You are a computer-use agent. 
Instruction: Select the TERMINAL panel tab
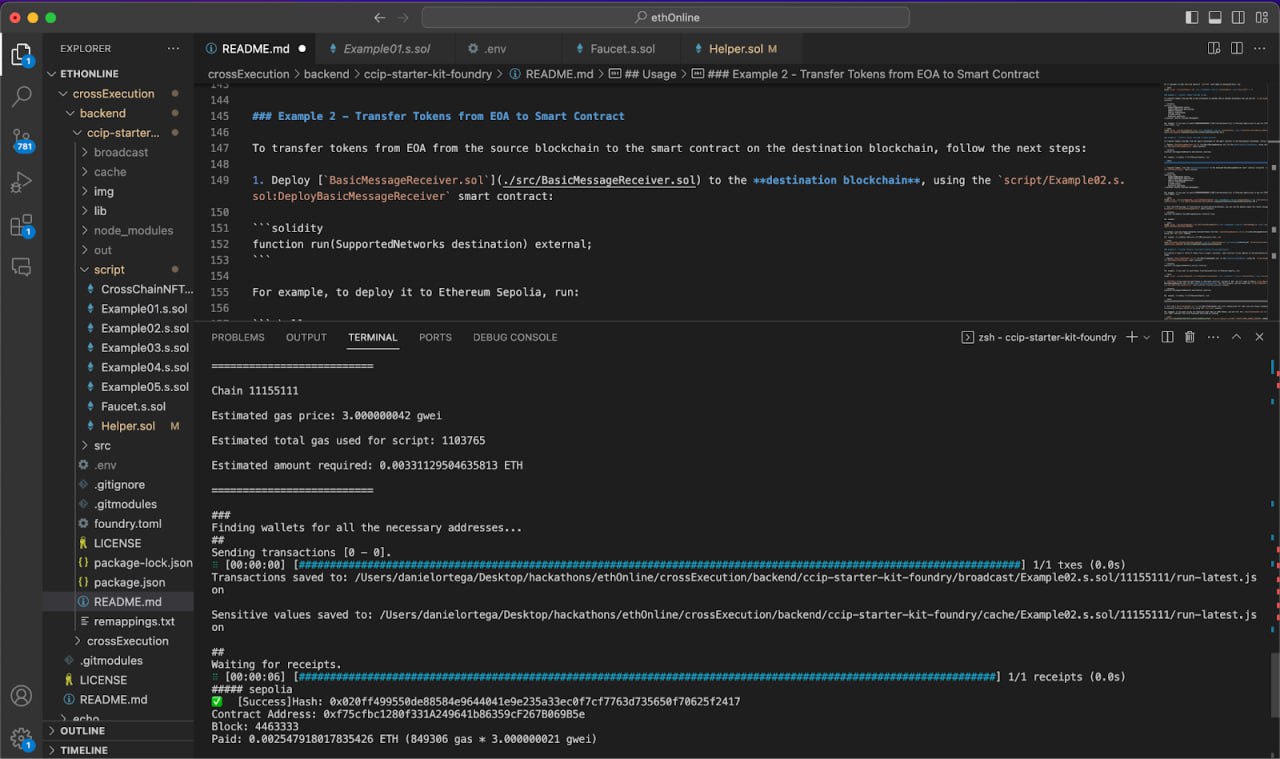373,337
